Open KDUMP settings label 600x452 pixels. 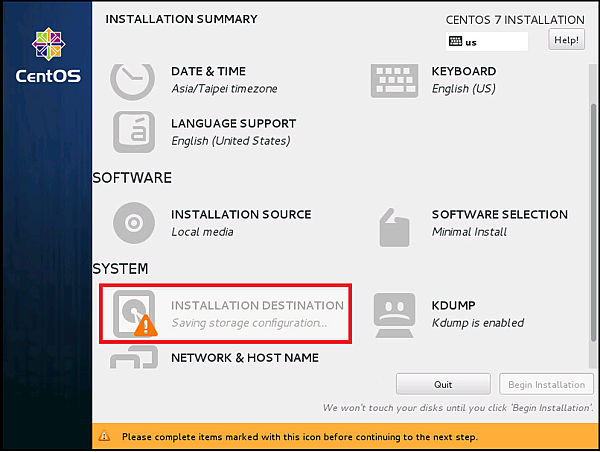point(453,305)
